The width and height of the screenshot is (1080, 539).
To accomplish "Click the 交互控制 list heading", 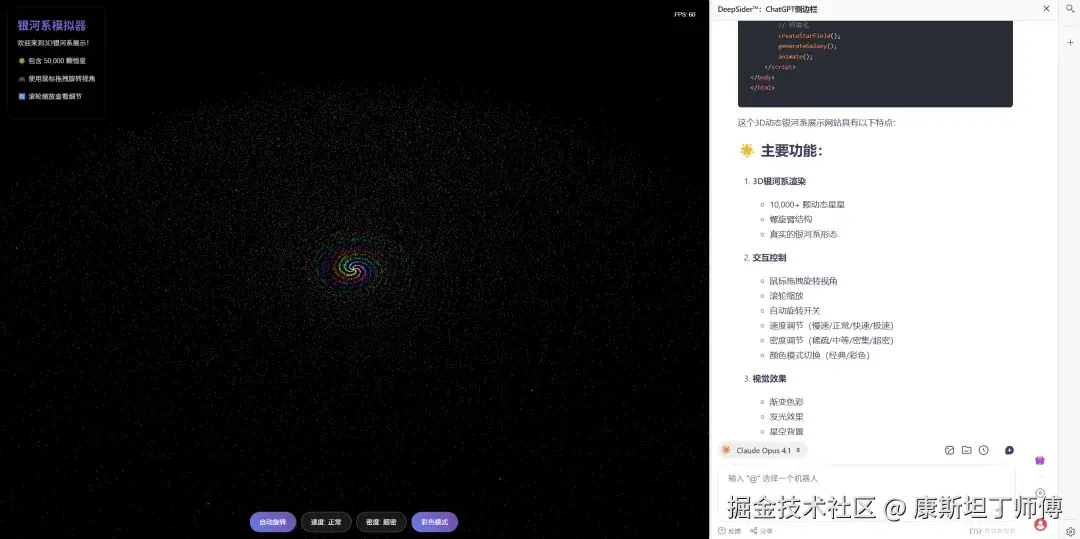I will [769, 257].
